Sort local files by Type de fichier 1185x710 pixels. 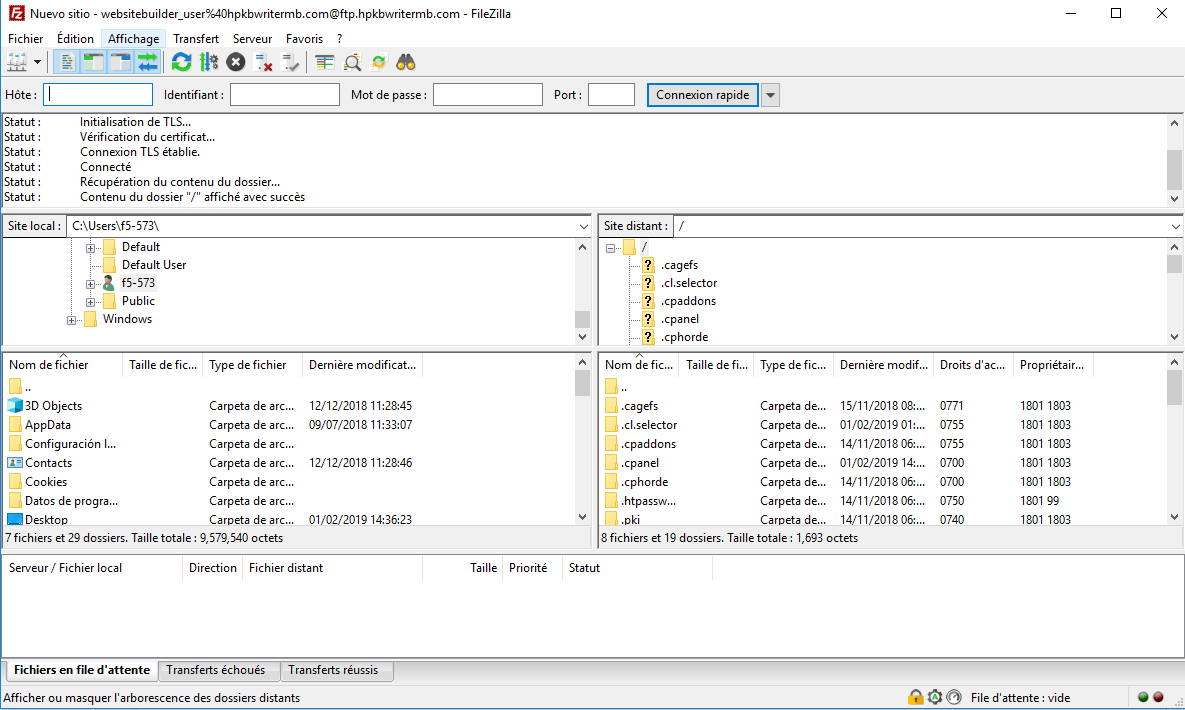coord(252,364)
